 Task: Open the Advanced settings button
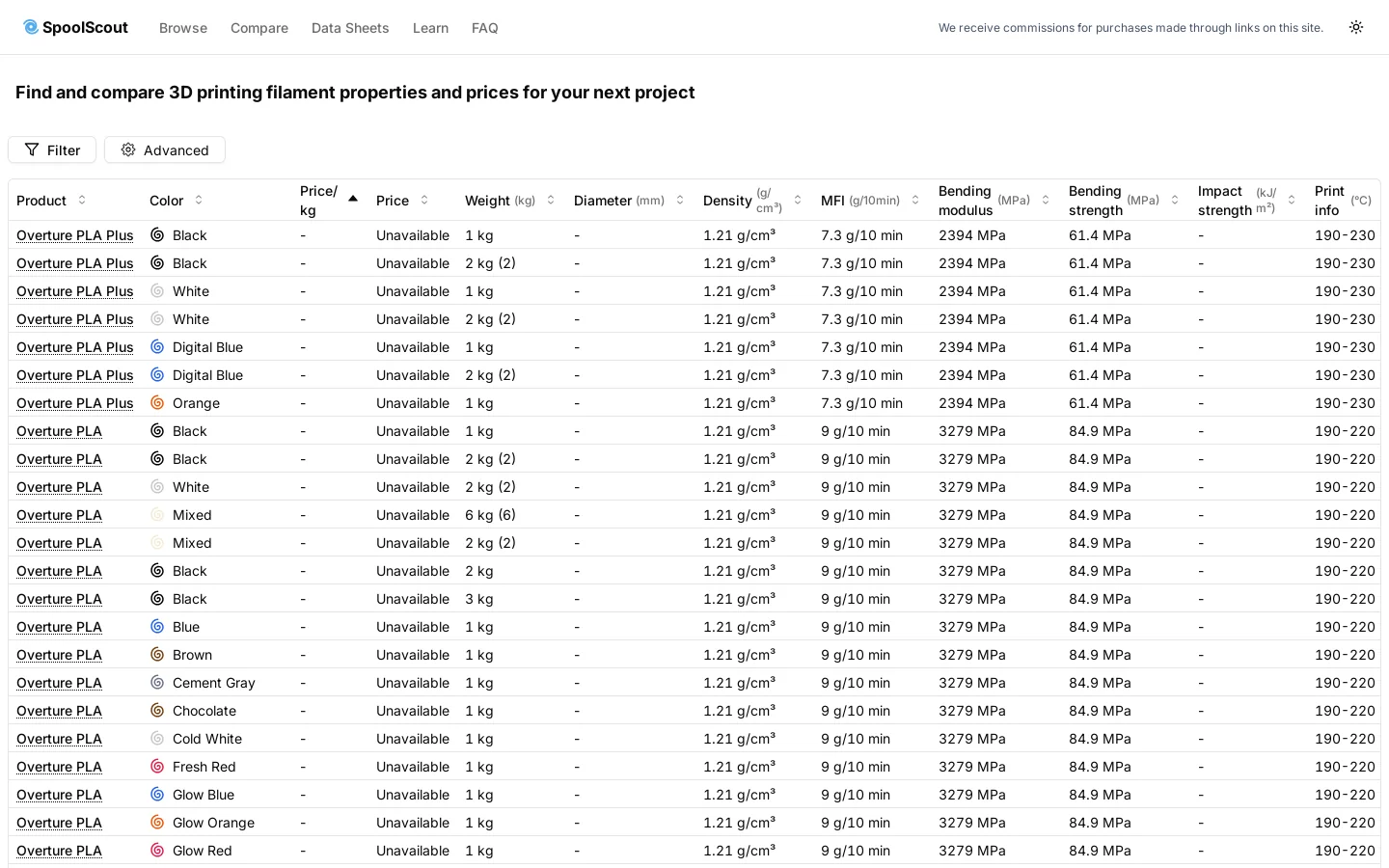coord(165,149)
